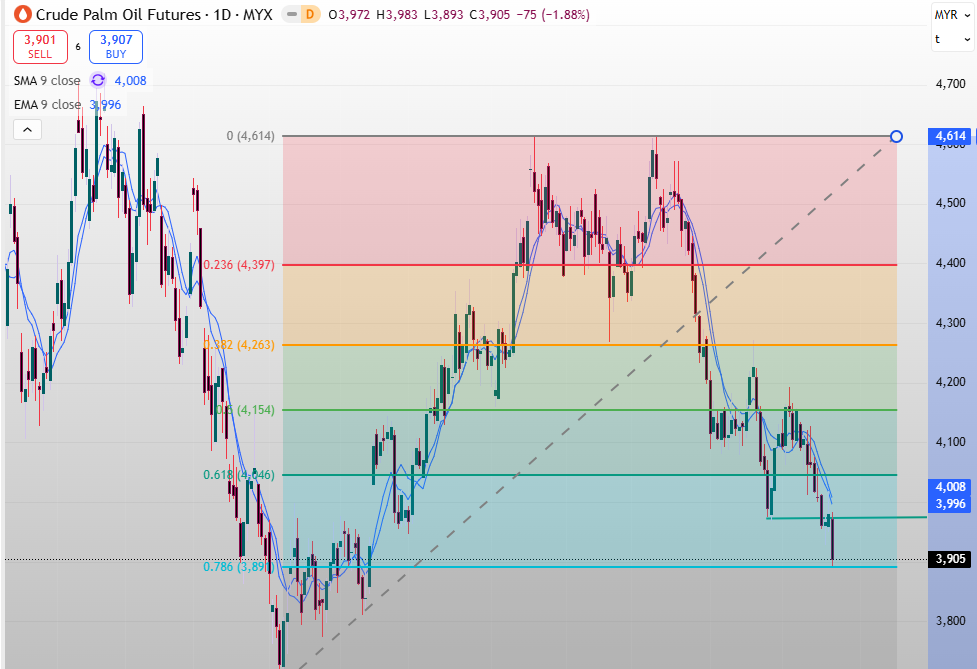Click the Crude Palm Oil flame logo icon

click(19, 15)
